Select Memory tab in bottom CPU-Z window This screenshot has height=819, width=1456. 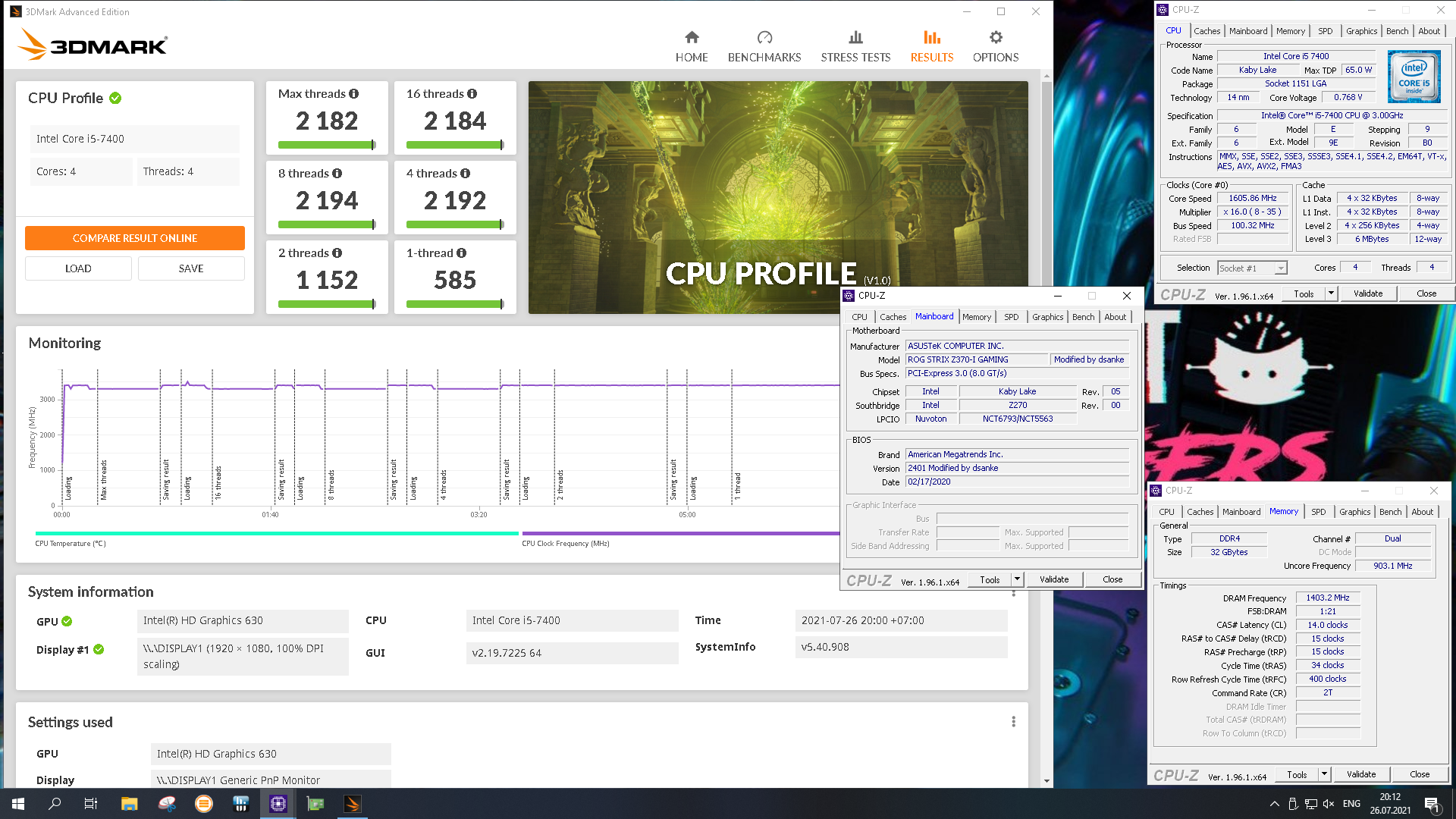pyautogui.click(x=1284, y=512)
